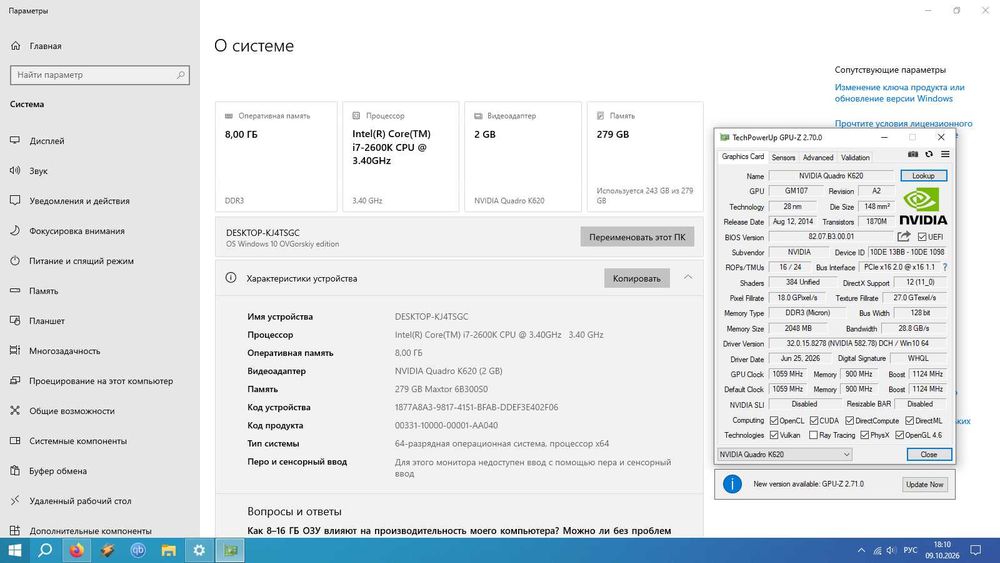Click the Close button in GPU-Z
Viewport: 1000px width, 563px height.
929,455
